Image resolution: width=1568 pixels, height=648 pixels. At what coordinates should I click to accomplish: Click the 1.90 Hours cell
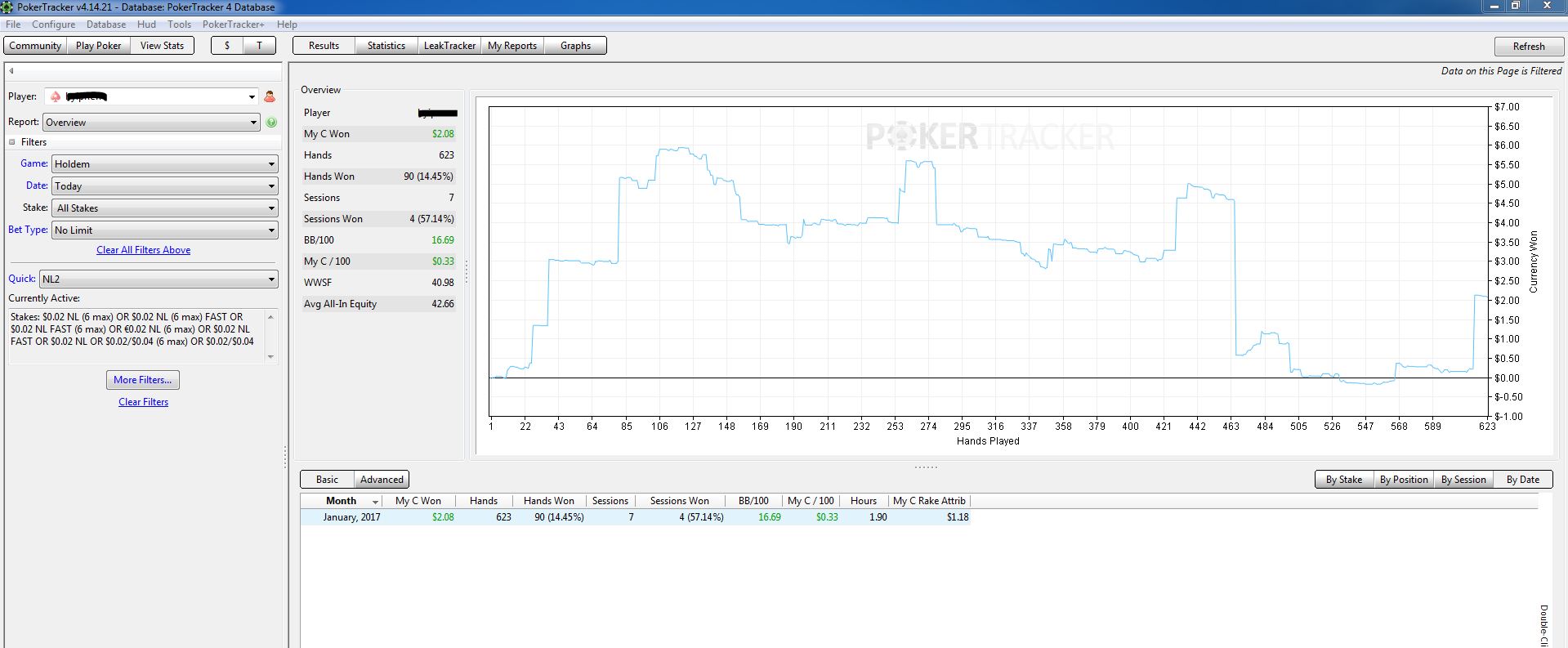point(878,517)
